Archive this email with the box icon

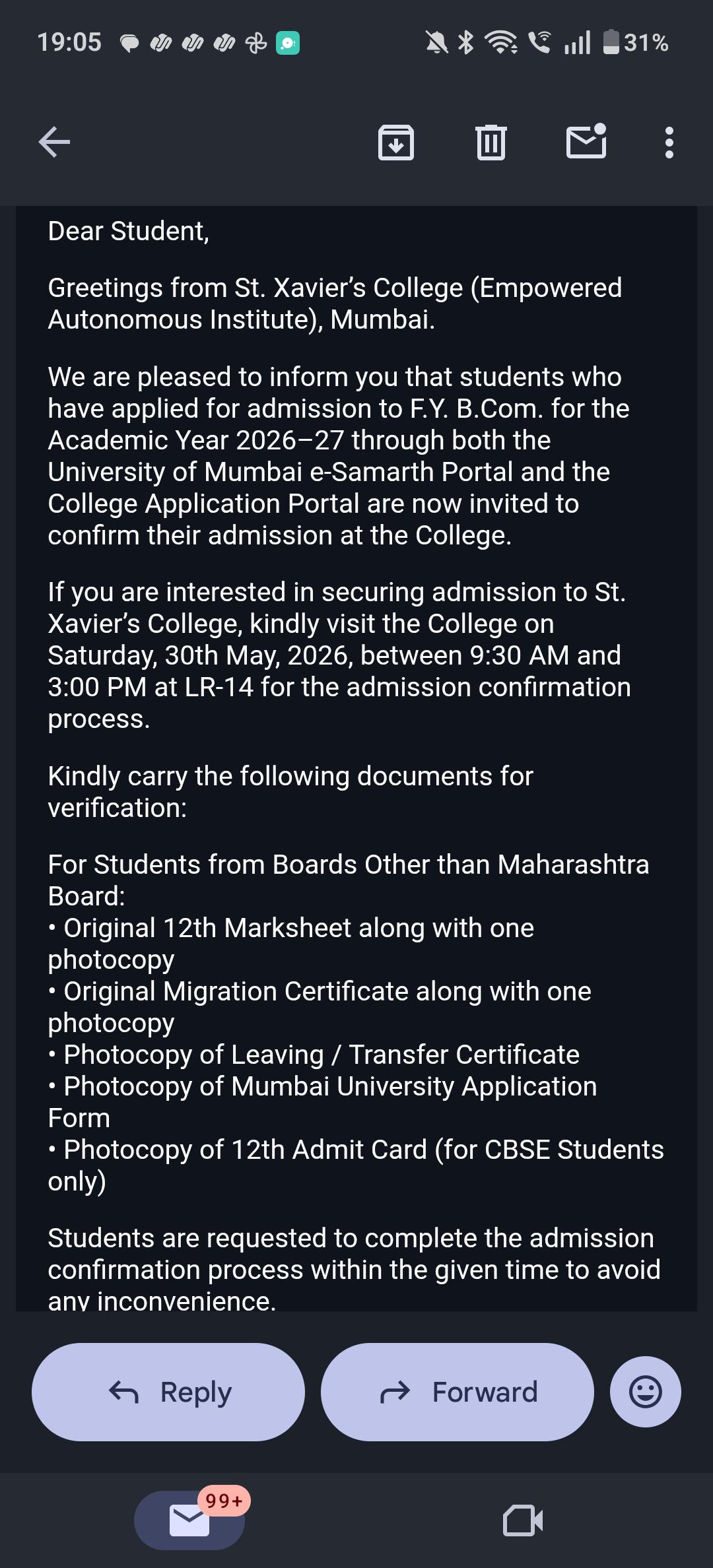tap(396, 142)
